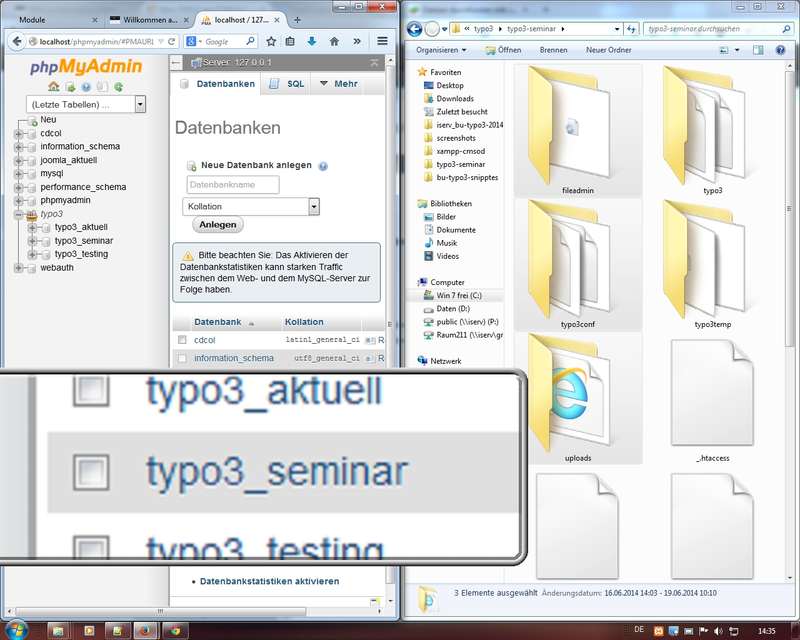Click Explorer file list vertical scrollbar
The width and height of the screenshot is (800, 640).
790,209
